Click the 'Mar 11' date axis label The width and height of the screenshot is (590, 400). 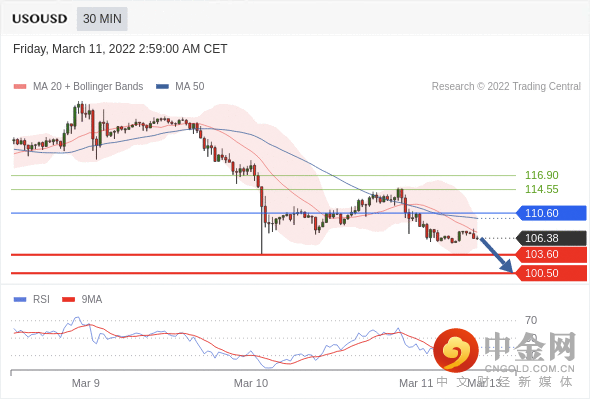pyautogui.click(x=416, y=383)
